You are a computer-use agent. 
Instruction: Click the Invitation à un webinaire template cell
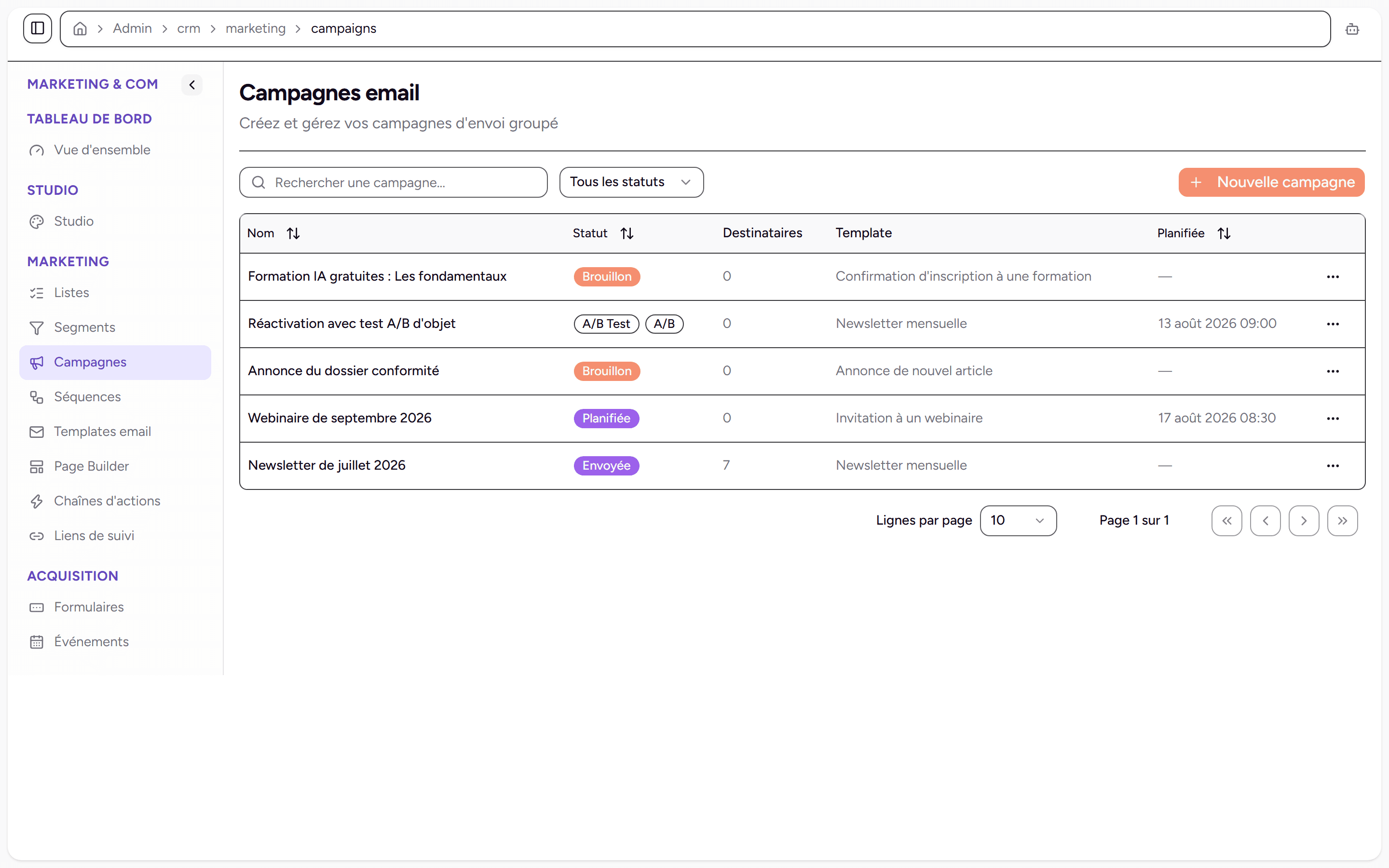[x=909, y=418]
